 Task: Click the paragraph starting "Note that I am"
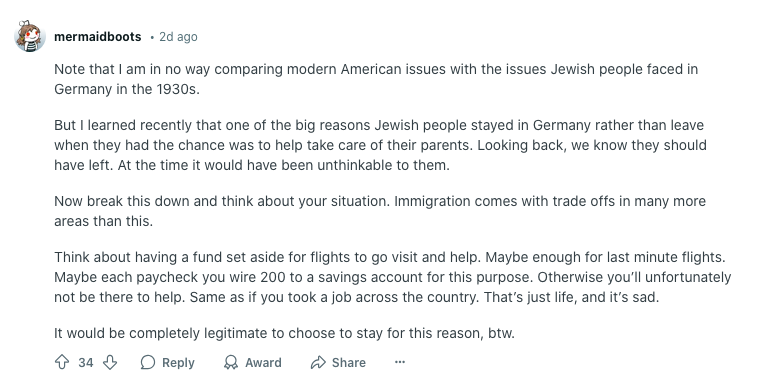point(376,79)
